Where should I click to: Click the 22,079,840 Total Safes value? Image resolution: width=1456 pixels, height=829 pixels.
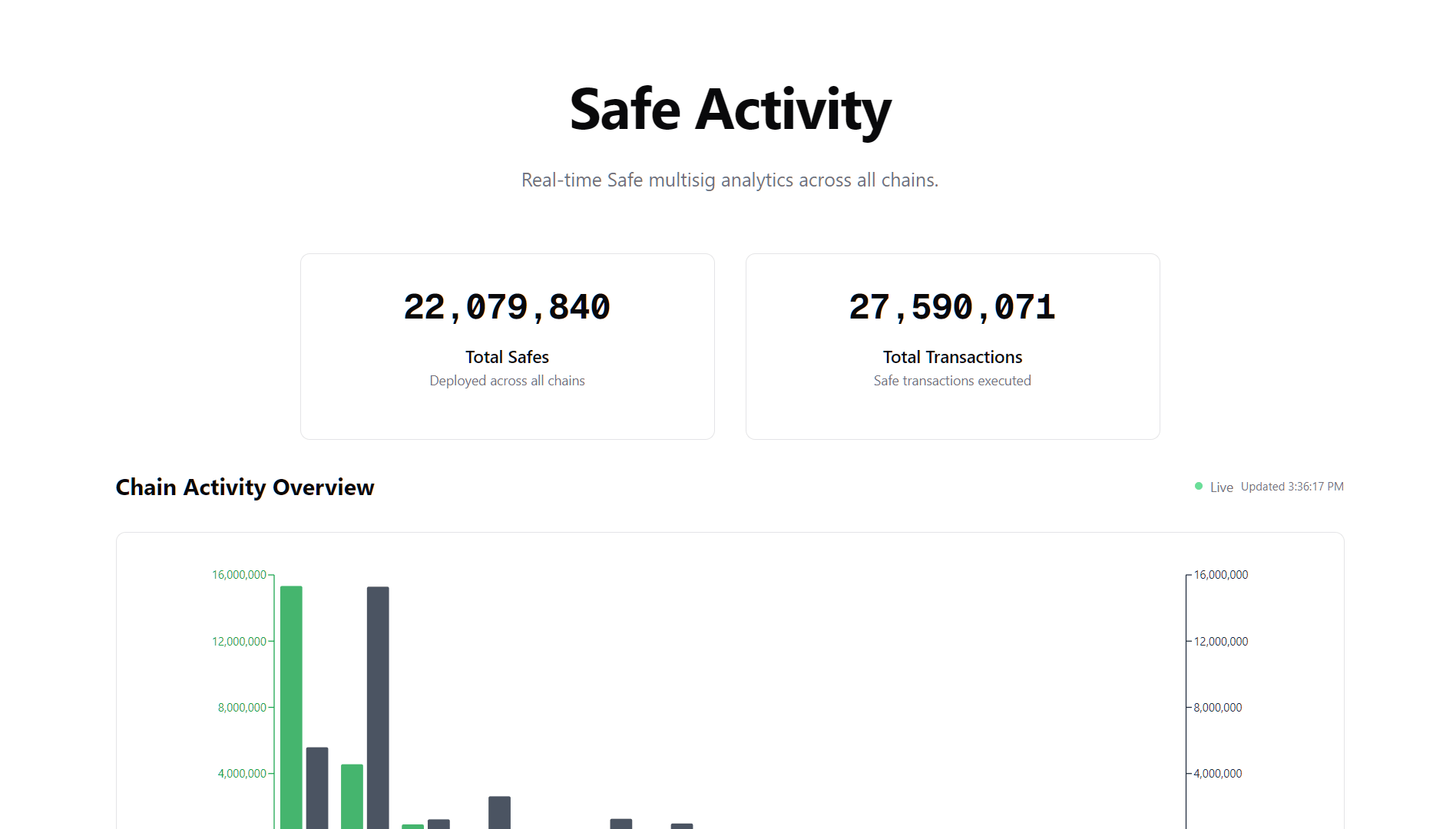tap(507, 306)
